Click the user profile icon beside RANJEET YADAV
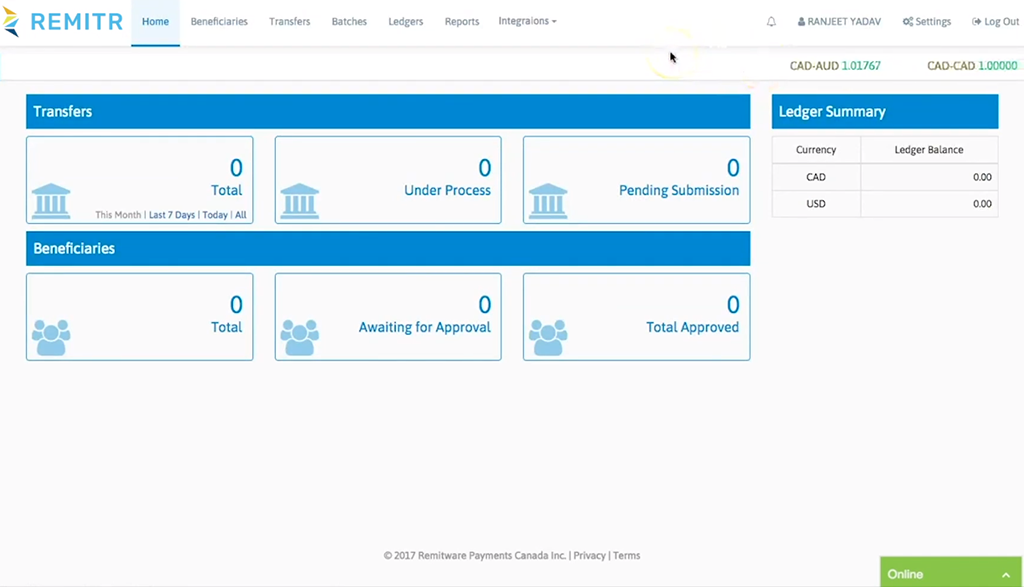Screen dimensions: 1024x587 801,22
